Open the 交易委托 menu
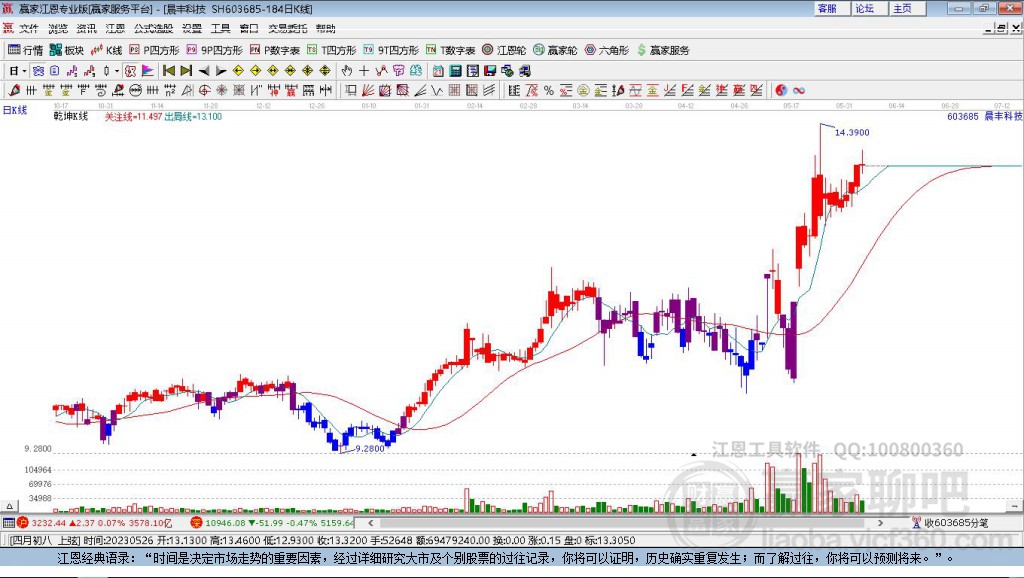Viewport: 1024px width, 578px height. [x=287, y=29]
